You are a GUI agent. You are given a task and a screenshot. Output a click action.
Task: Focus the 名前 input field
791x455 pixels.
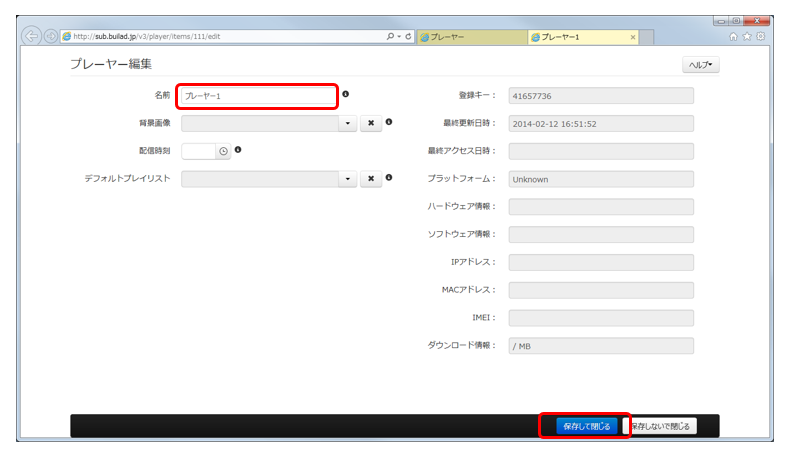click(x=258, y=96)
